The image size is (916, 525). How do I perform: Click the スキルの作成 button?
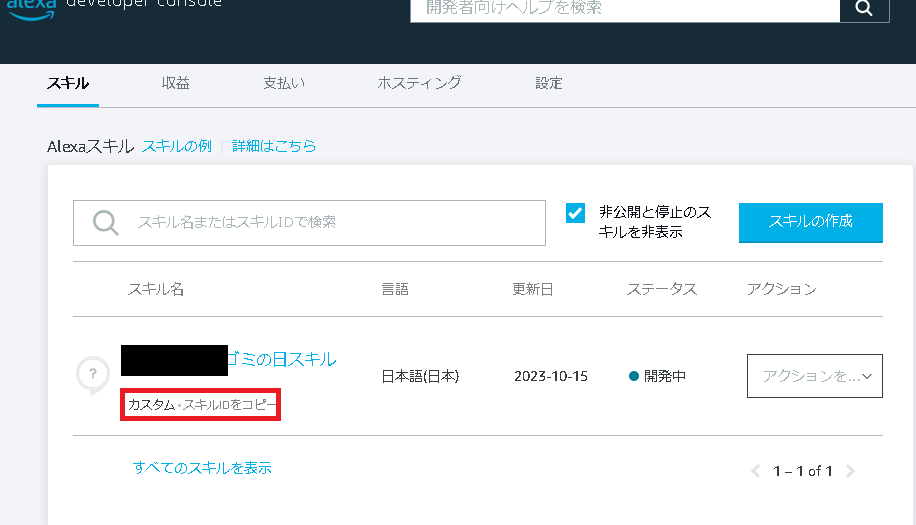pos(810,222)
